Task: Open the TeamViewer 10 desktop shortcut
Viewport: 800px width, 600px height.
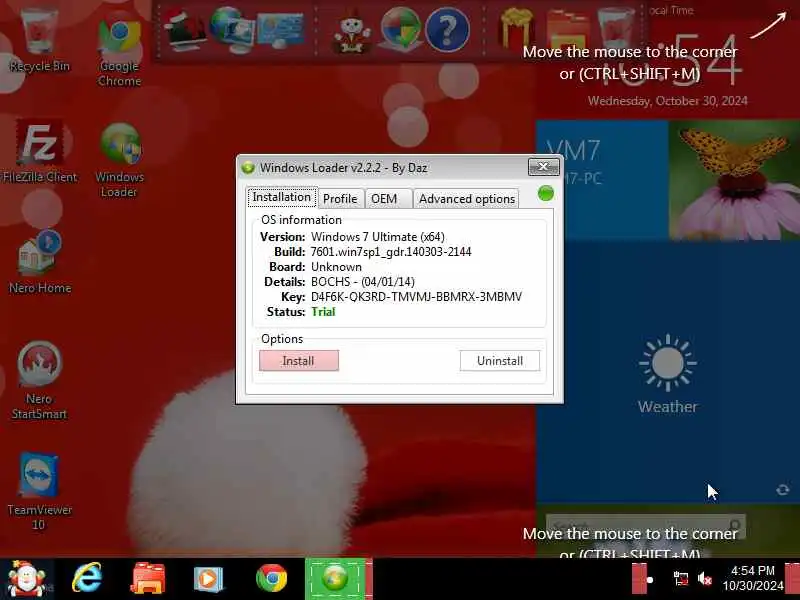Action: click(x=39, y=492)
